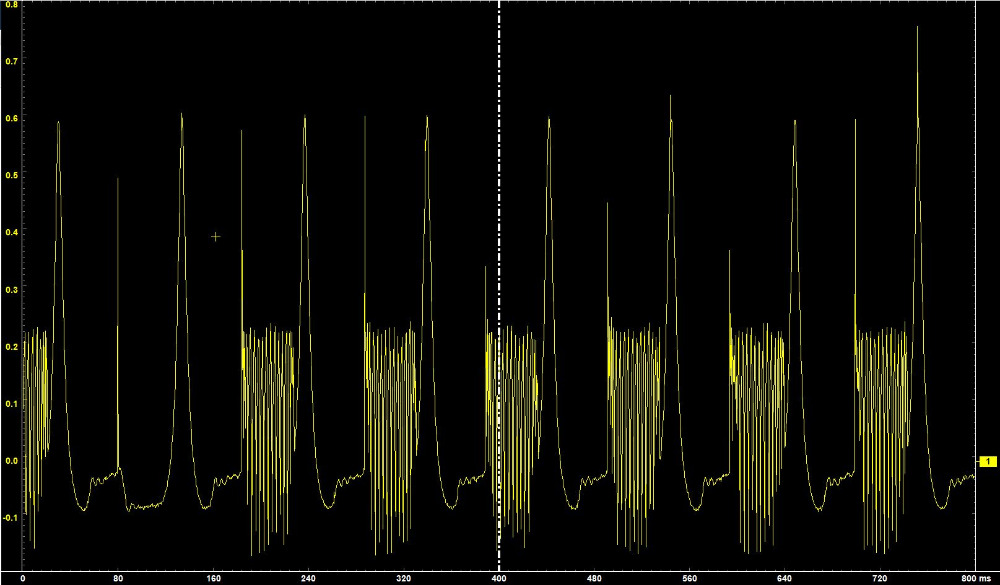Click the yellow channel 1 marker badge
Screen dimensions: 1000x585
987,461
